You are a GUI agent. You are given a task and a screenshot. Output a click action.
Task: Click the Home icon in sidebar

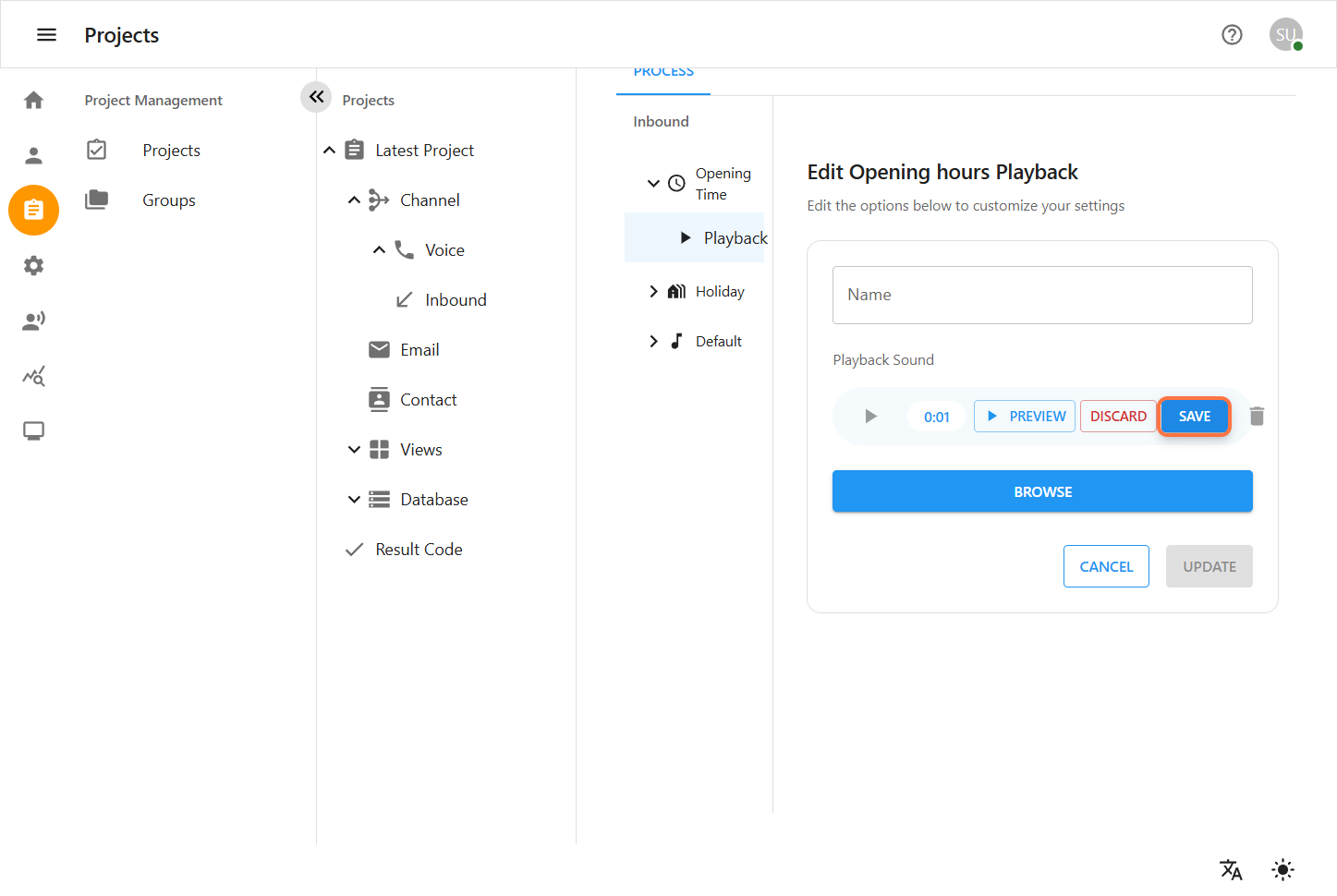click(33, 100)
